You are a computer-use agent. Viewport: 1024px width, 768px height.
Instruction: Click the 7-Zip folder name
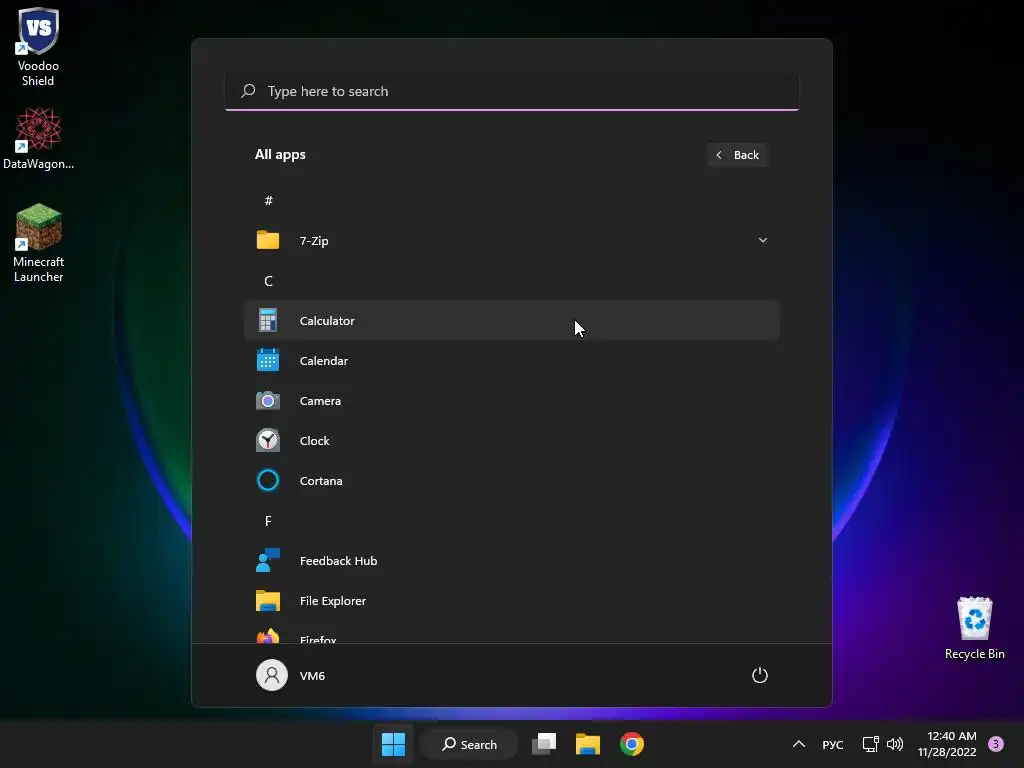click(314, 241)
